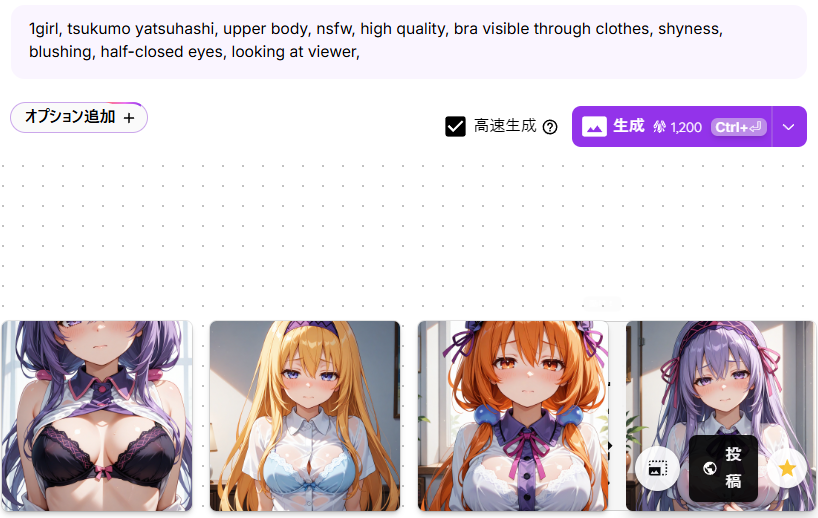
Task: Open the orange-haired character thumbnail
Action: click(x=513, y=416)
